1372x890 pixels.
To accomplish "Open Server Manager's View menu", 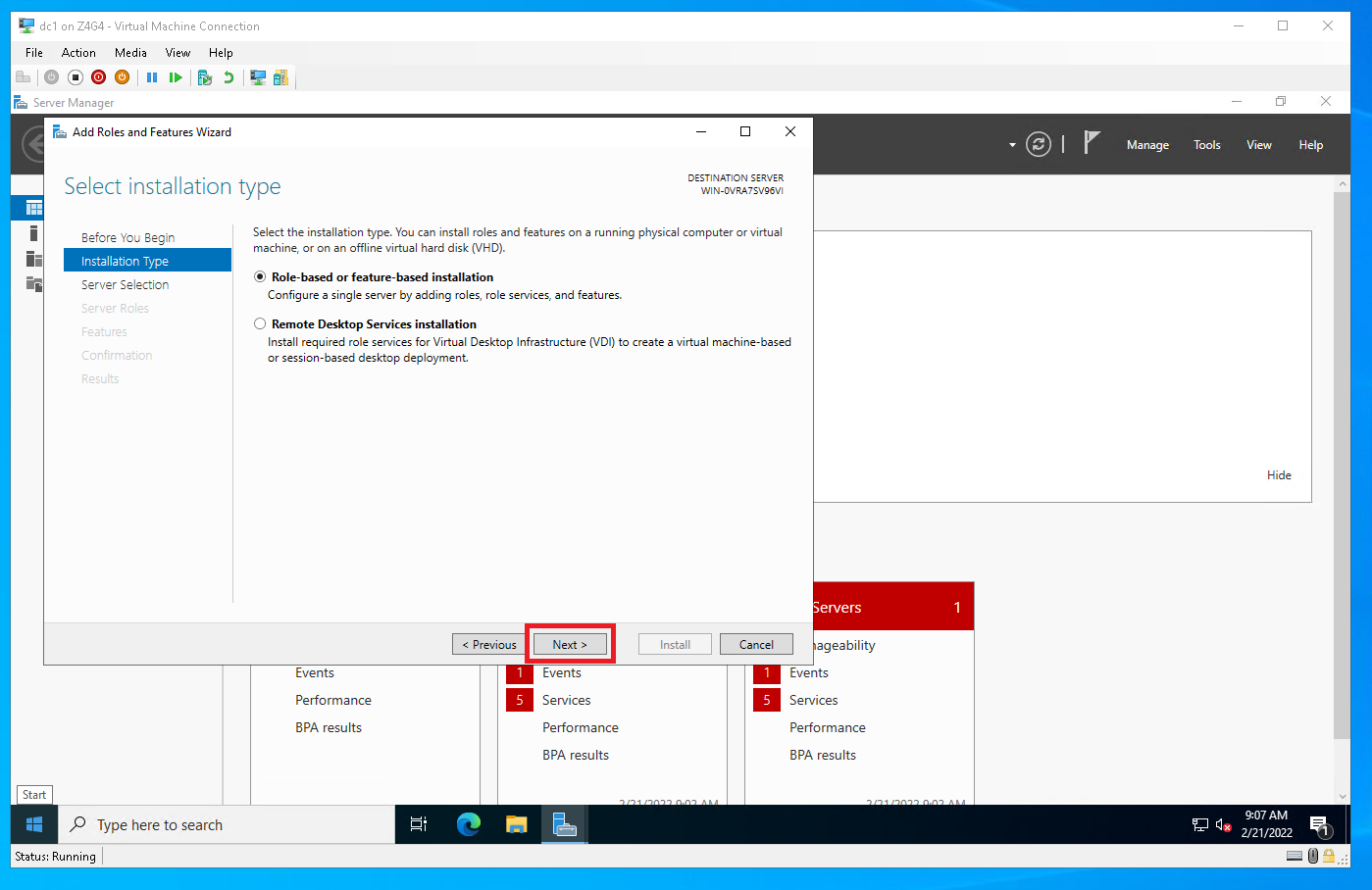I will pos(1259,145).
